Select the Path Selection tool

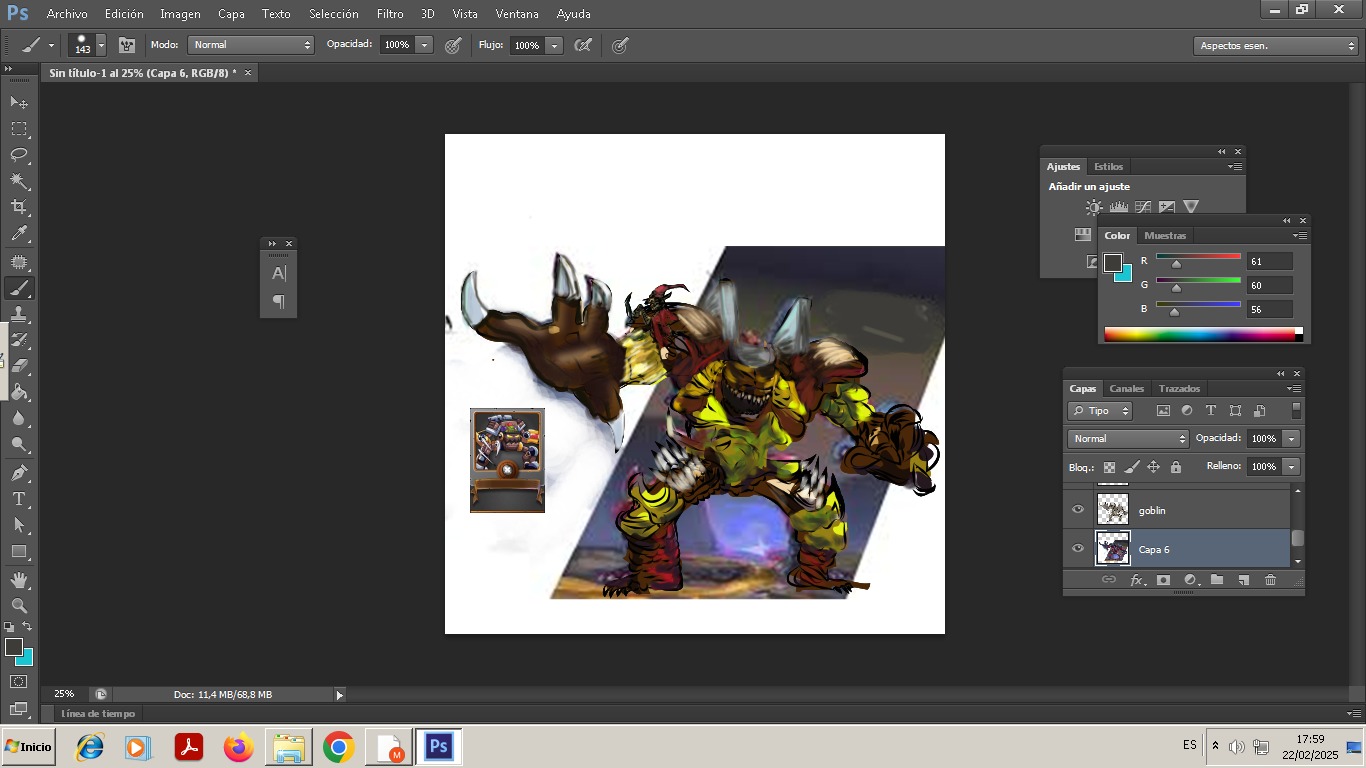pyautogui.click(x=19, y=524)
